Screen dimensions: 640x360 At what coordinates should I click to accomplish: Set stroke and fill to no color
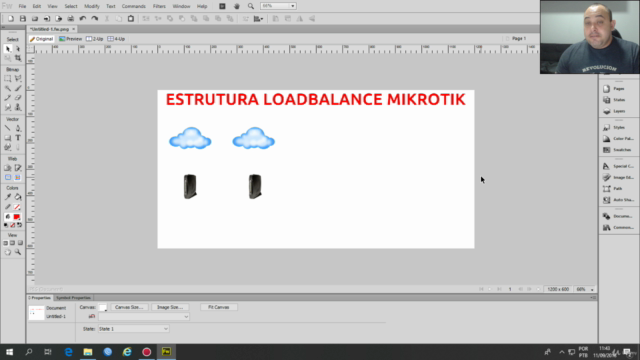[x=13, y=225]
